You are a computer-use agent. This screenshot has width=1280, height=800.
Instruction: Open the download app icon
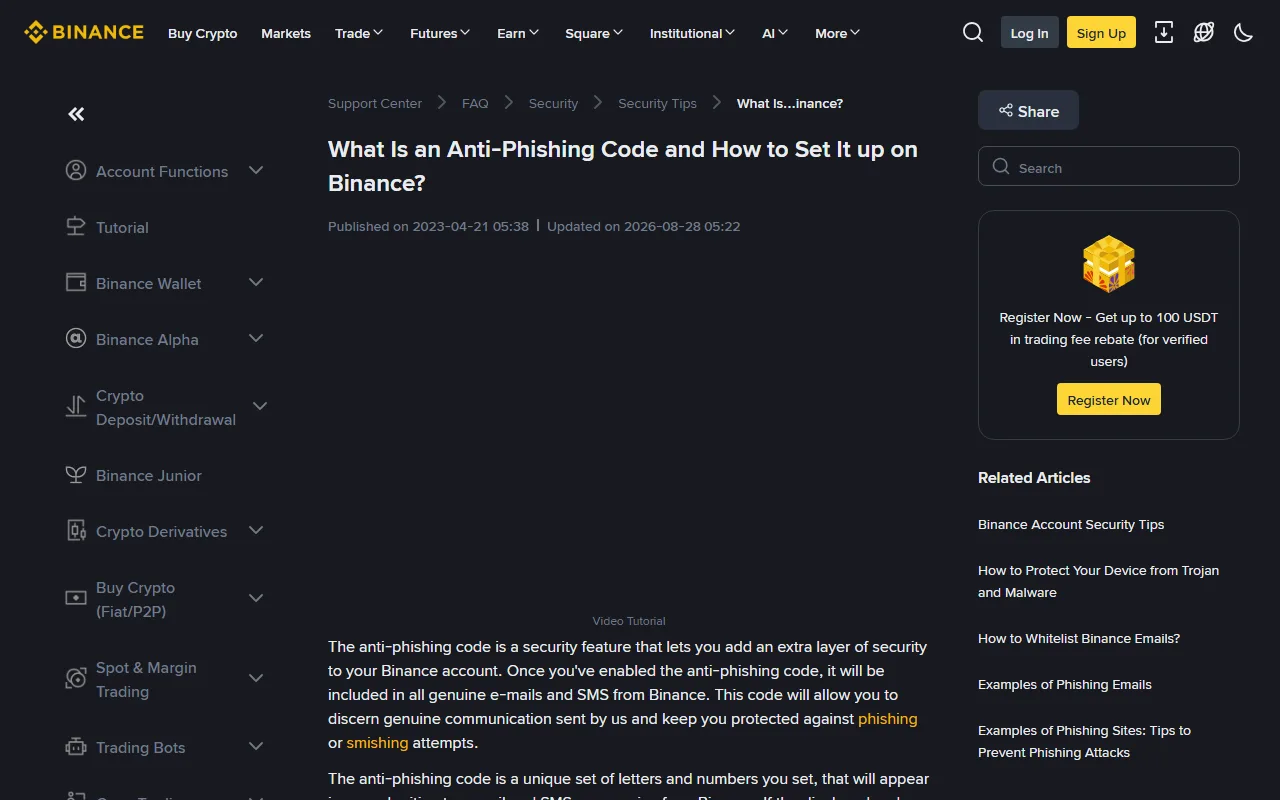pyautogui.click(x=1164, y=32)
